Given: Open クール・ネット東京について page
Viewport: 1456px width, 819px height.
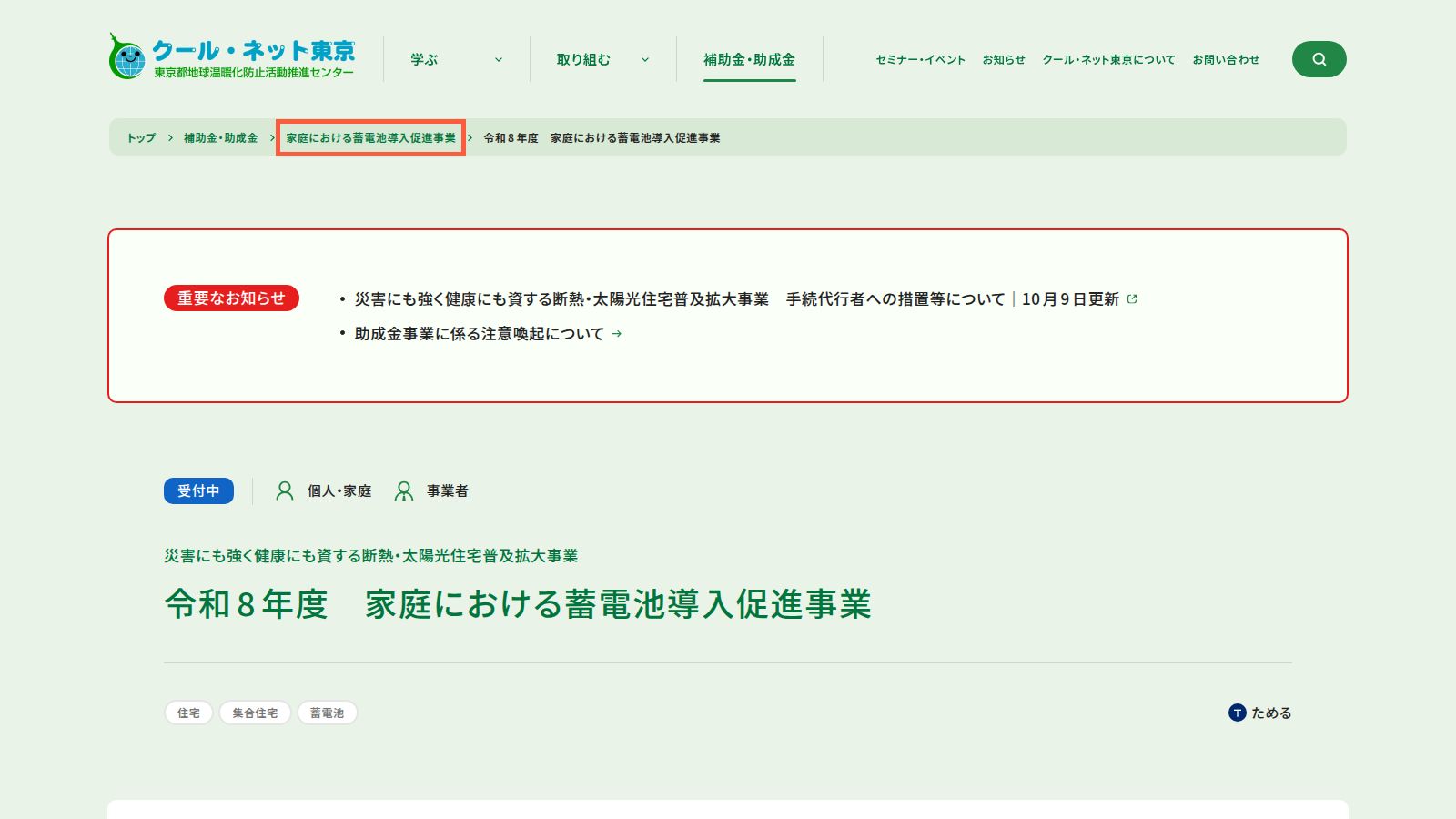Looking at the screenshot, I should (x=1108, y=60).
